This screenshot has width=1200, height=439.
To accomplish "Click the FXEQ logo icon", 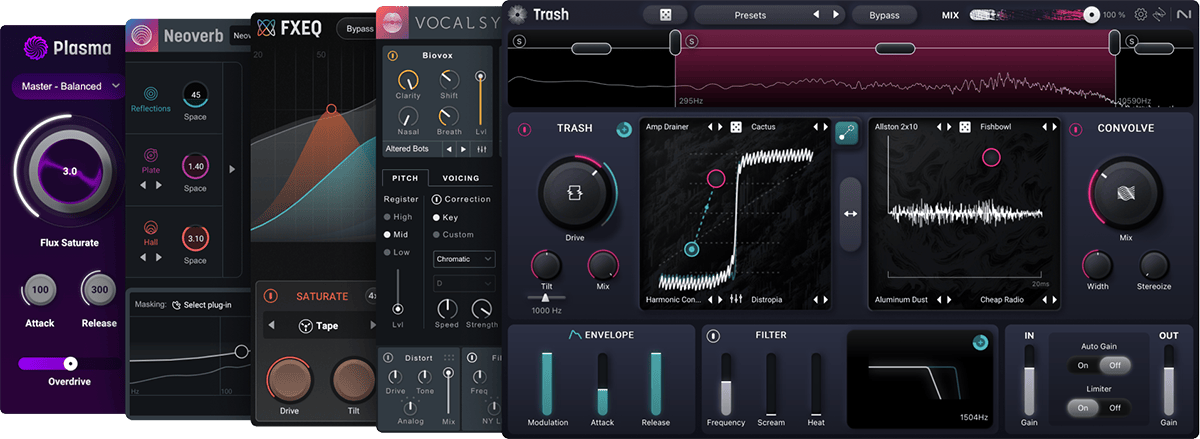I will [x=265, y=27].
